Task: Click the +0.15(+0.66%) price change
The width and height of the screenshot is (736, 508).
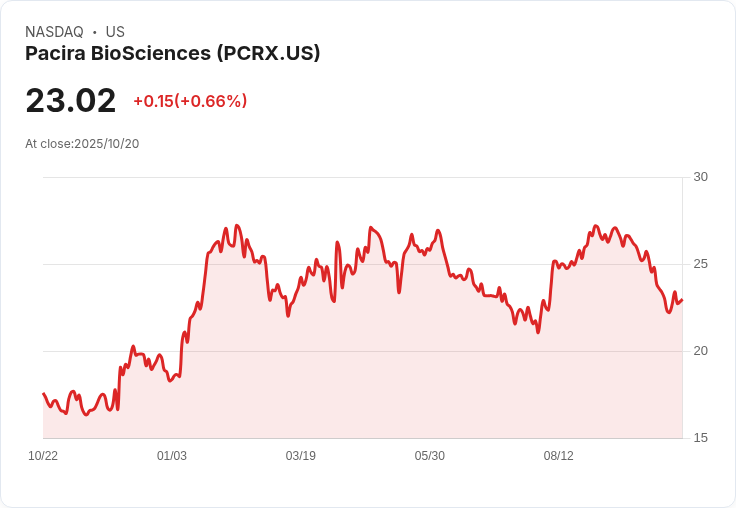Action: pyautogui.click(x=190, y=101)
